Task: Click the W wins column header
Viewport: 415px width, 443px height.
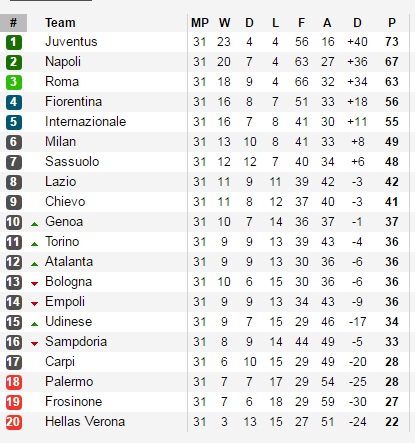Action: point(224,23)
